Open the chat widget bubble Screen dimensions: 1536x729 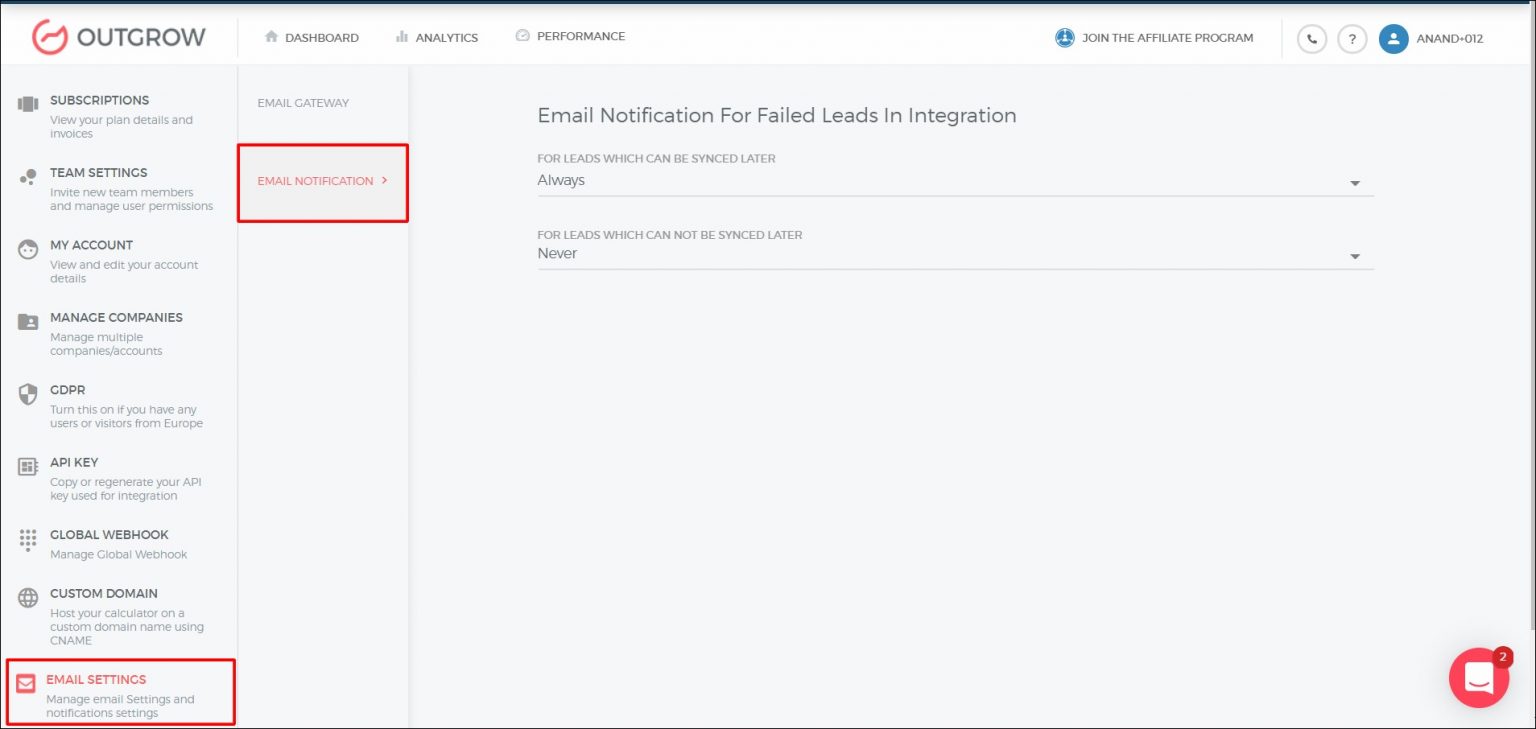1478,678
